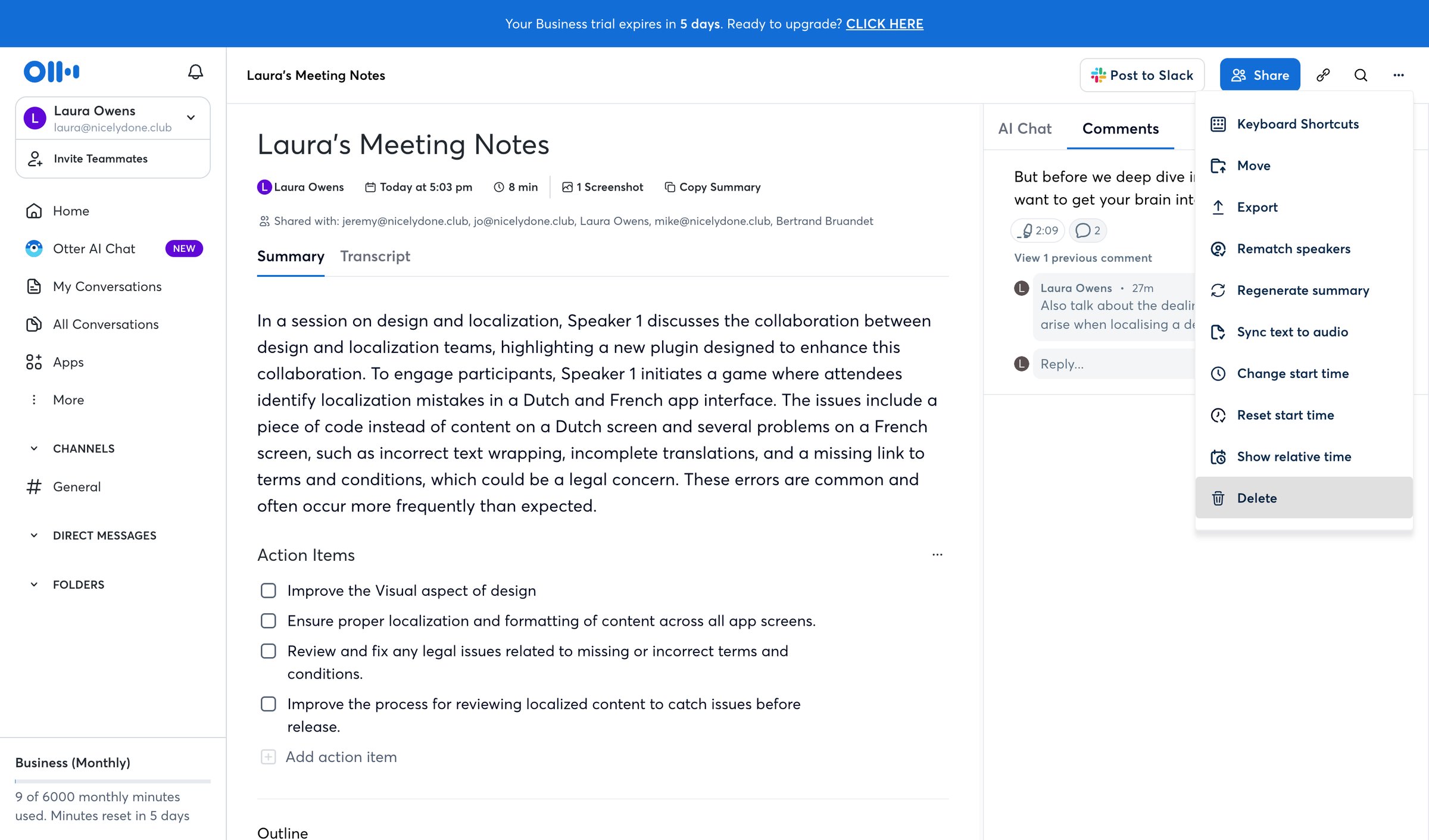Close the more options ellipsis menu
The width and height of the screenshot is (1429, 840).
click(1399, 75)
